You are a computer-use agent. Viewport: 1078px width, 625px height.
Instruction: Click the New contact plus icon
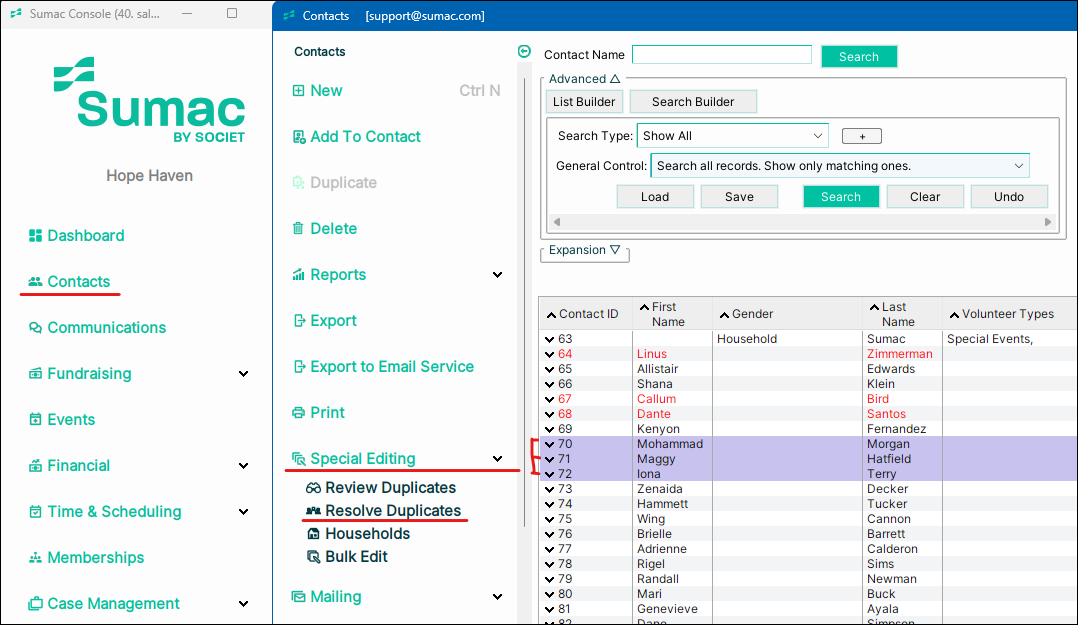coord(298,91)
